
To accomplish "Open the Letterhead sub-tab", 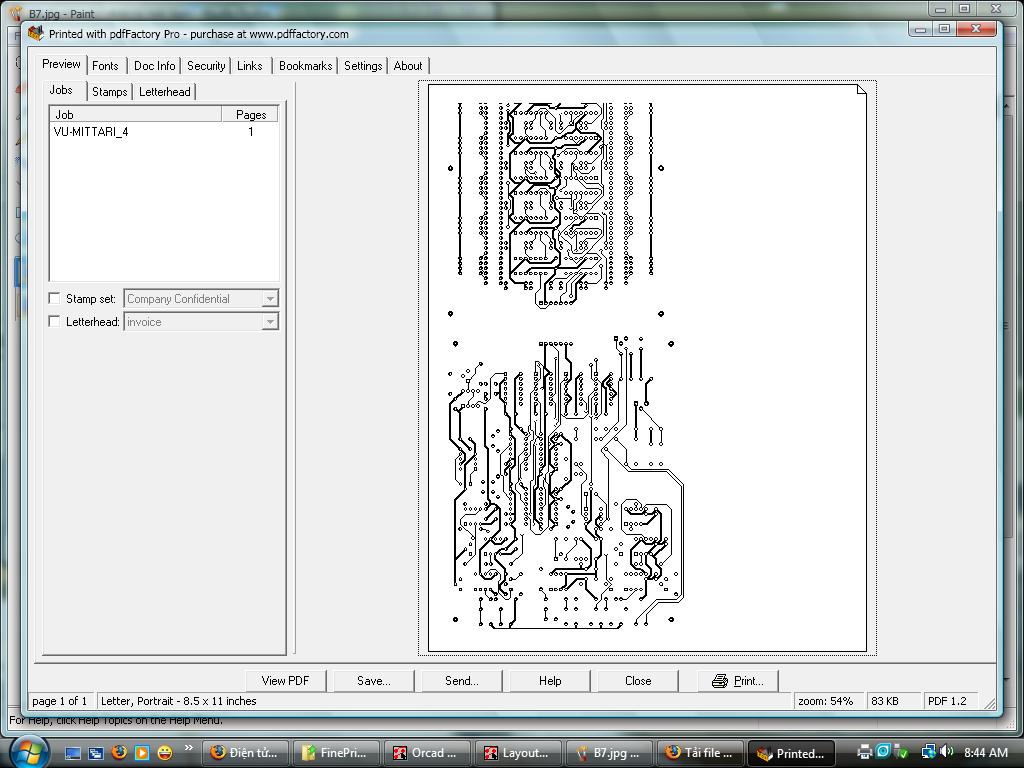I will click(165, 91).
